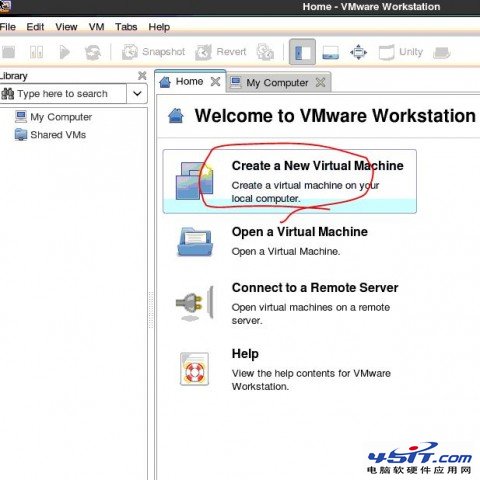
Task: Click the Type here to search field
Action: [x=63, y=94]
